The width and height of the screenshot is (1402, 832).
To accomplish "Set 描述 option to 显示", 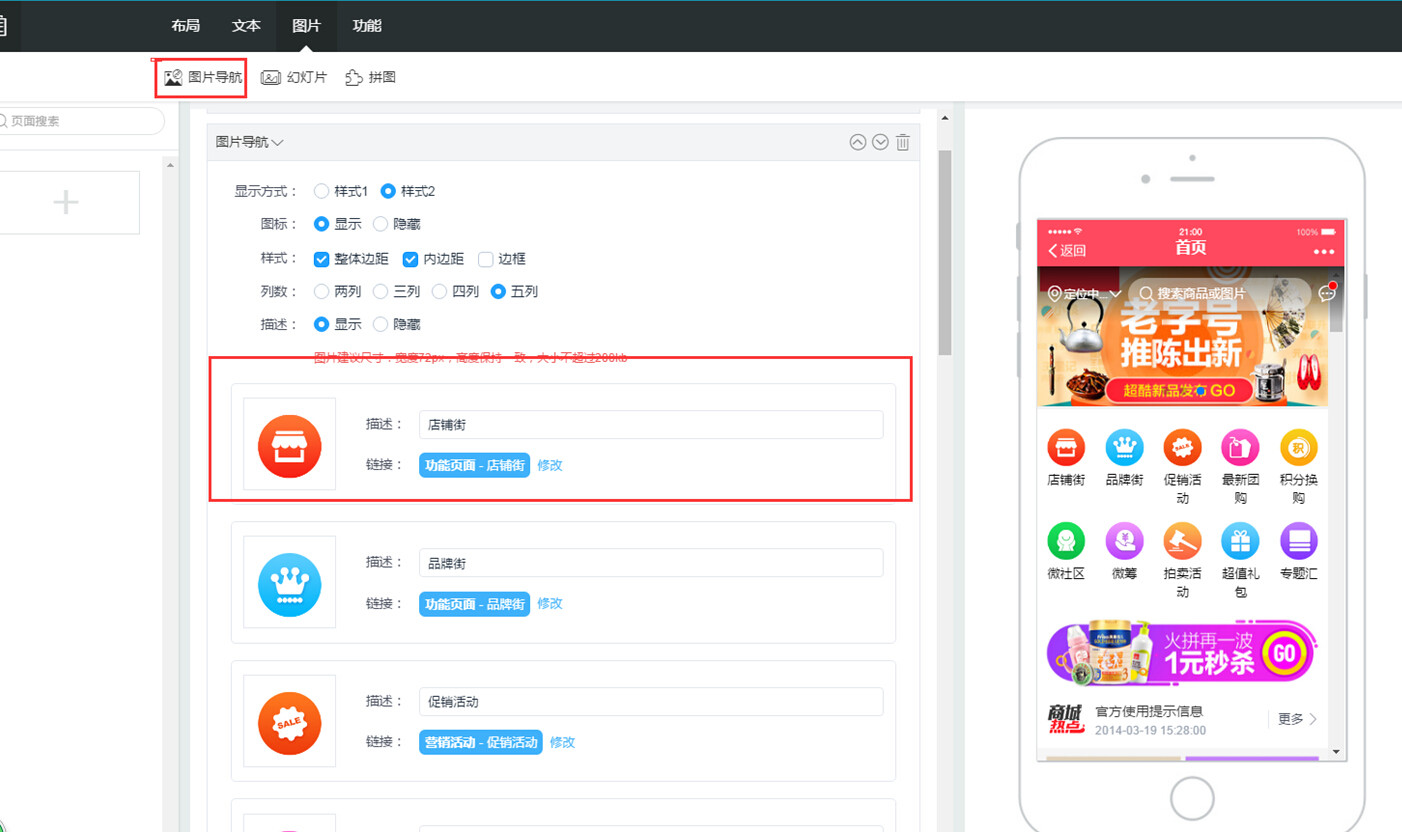I will click(x=338, y=324).
